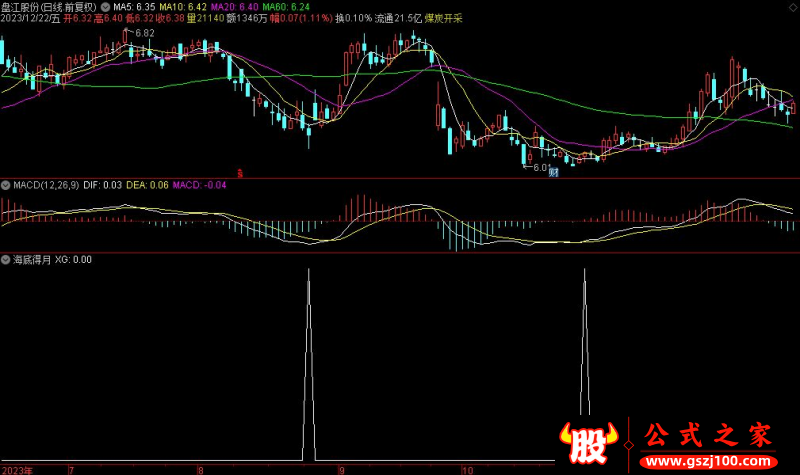Click the 6.01 low price marker

[x=541, y=167]
